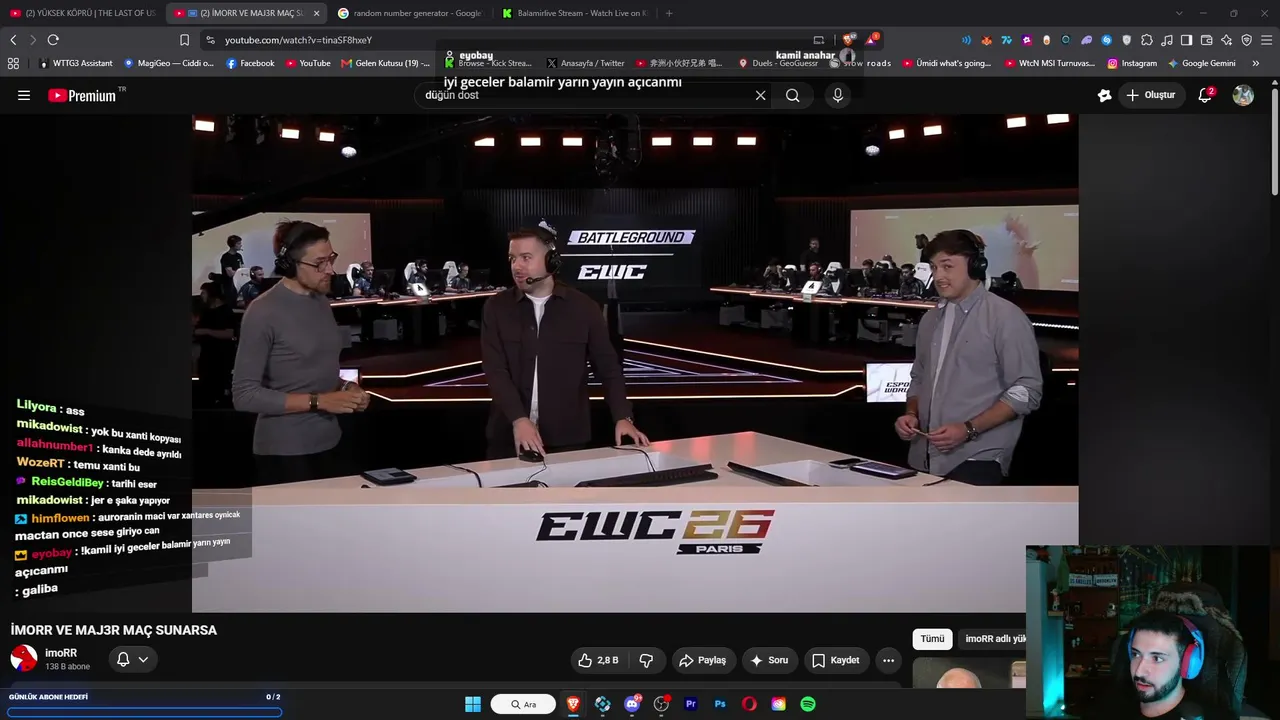Open the tab search dropdown arrow
The width and height of the screenshot is (1280, 720).
pos(1179,13)
